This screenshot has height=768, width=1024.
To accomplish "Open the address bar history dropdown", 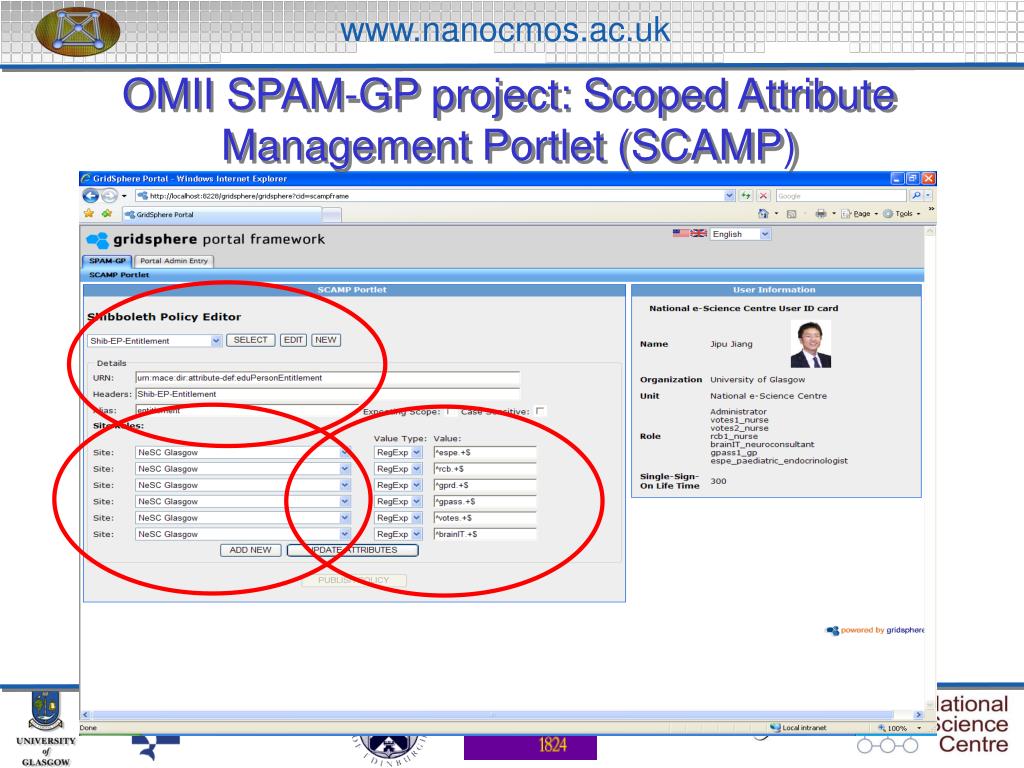I will pyautogui.click(x=729, y=195).
